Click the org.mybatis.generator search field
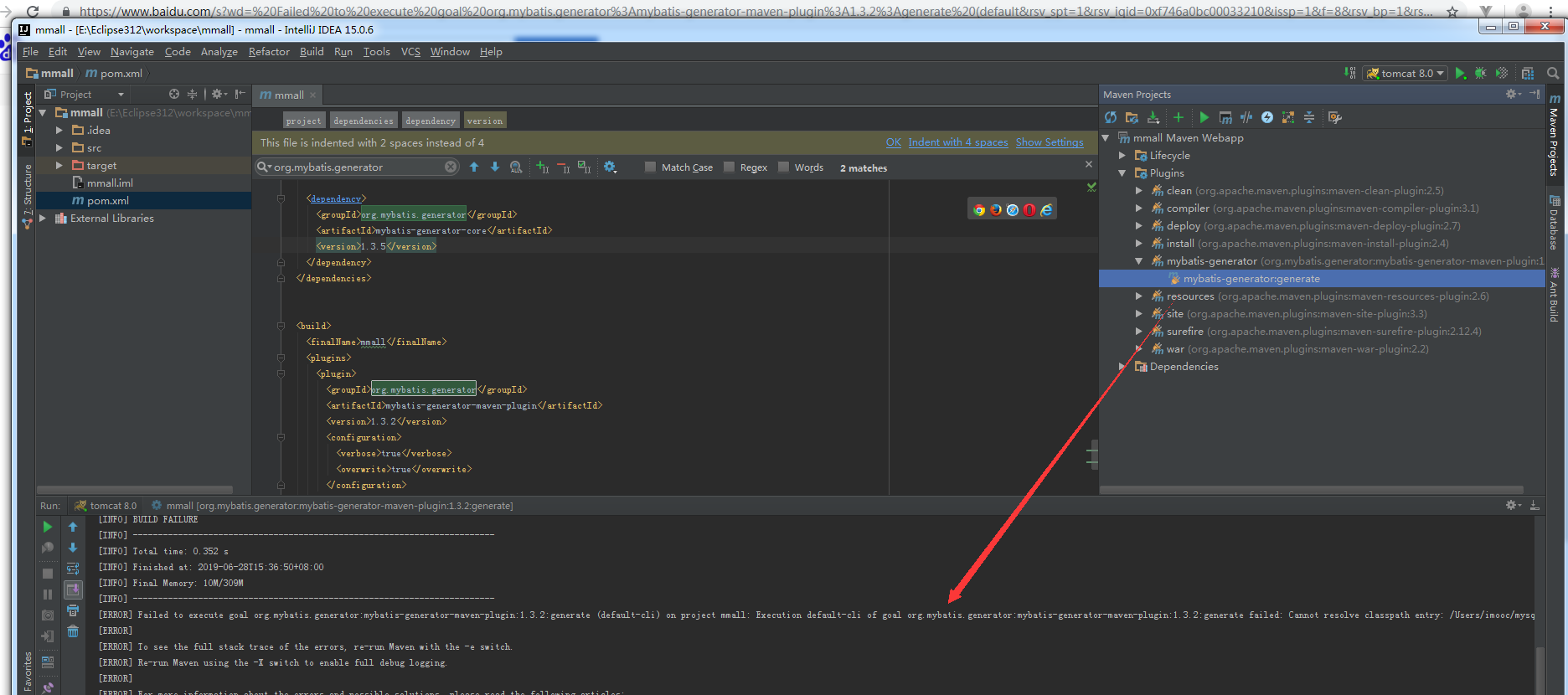Image resolution: width=1568 pixels, height=695 pixels. pyautogui.click(x=357, y=167)
